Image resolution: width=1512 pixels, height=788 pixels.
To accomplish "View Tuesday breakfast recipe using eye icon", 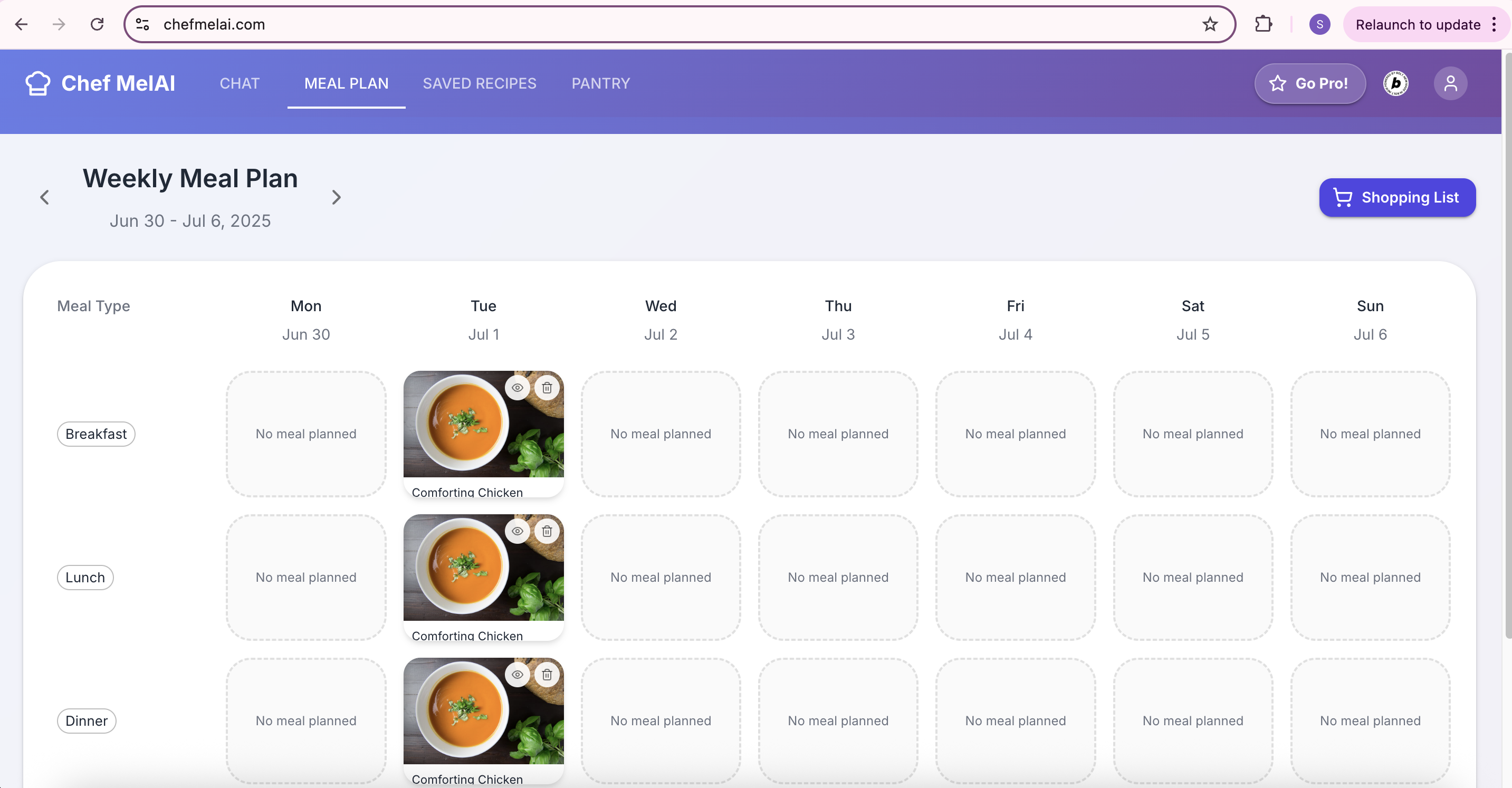I will (x=517, y=388).
